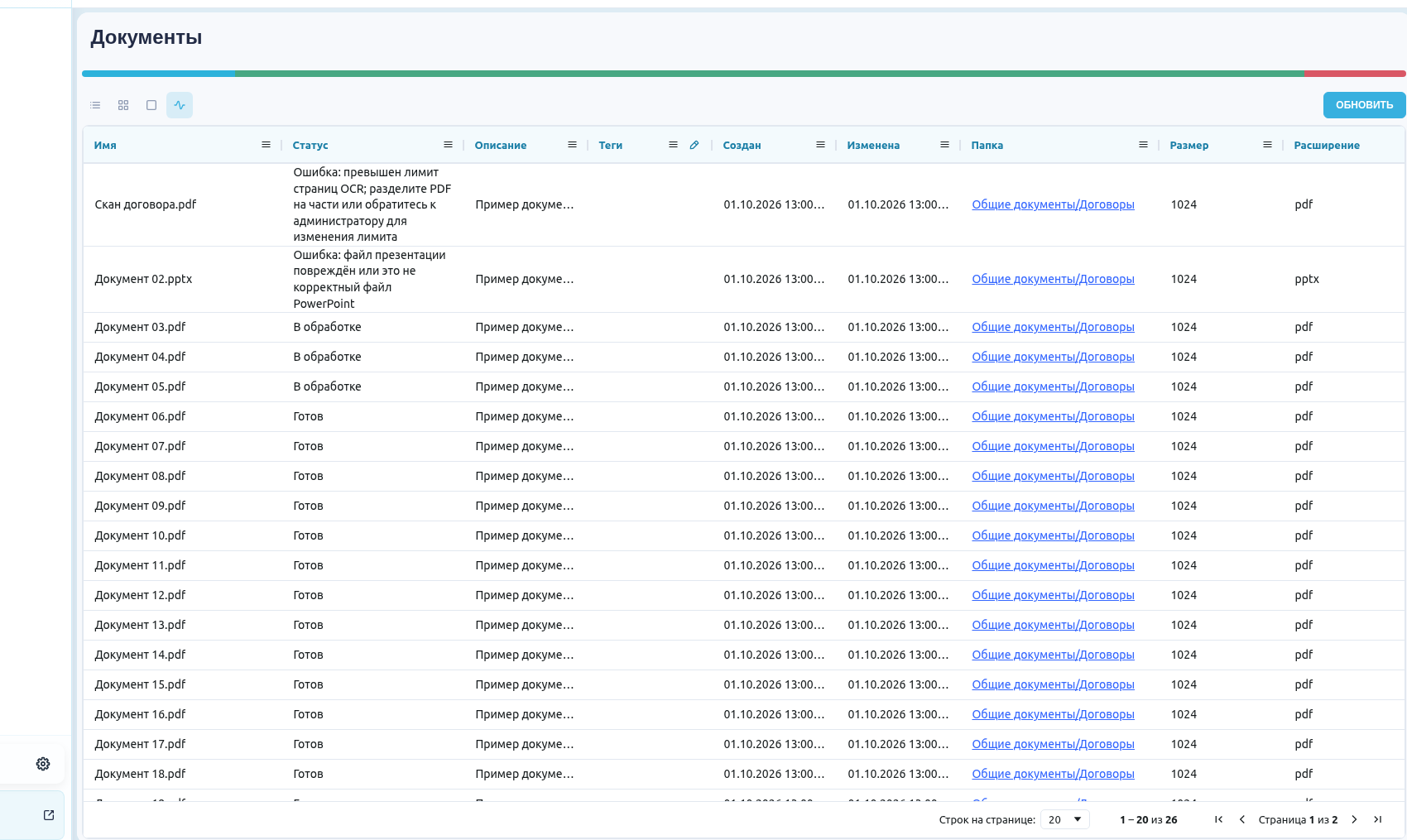The width and height of the screenshot is (1407, 840).
Task: Open the Папка column menu icon
Action: (1143, 145)
